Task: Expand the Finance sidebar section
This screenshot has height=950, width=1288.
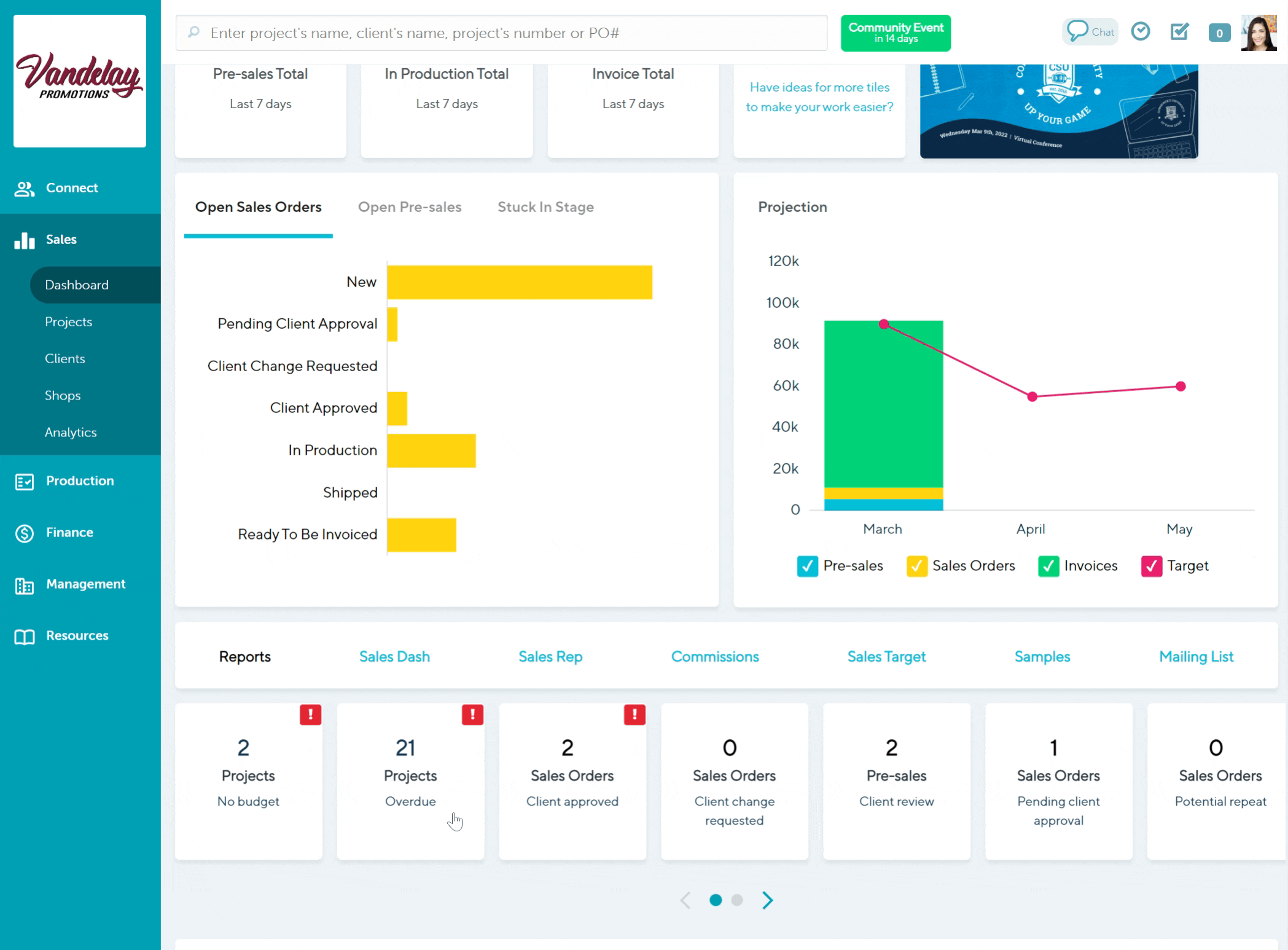Action: (x=69, y=533)
